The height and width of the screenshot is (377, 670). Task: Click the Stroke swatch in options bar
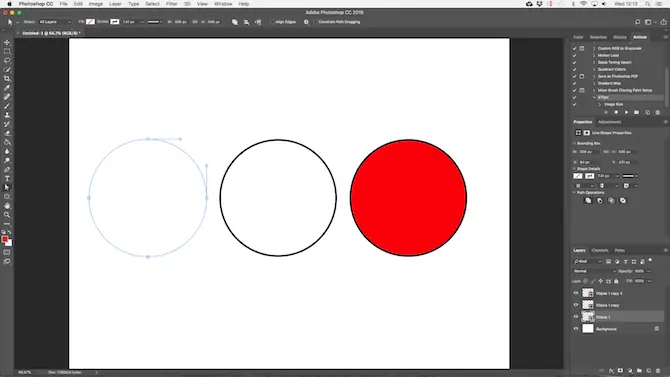(115, 22)
